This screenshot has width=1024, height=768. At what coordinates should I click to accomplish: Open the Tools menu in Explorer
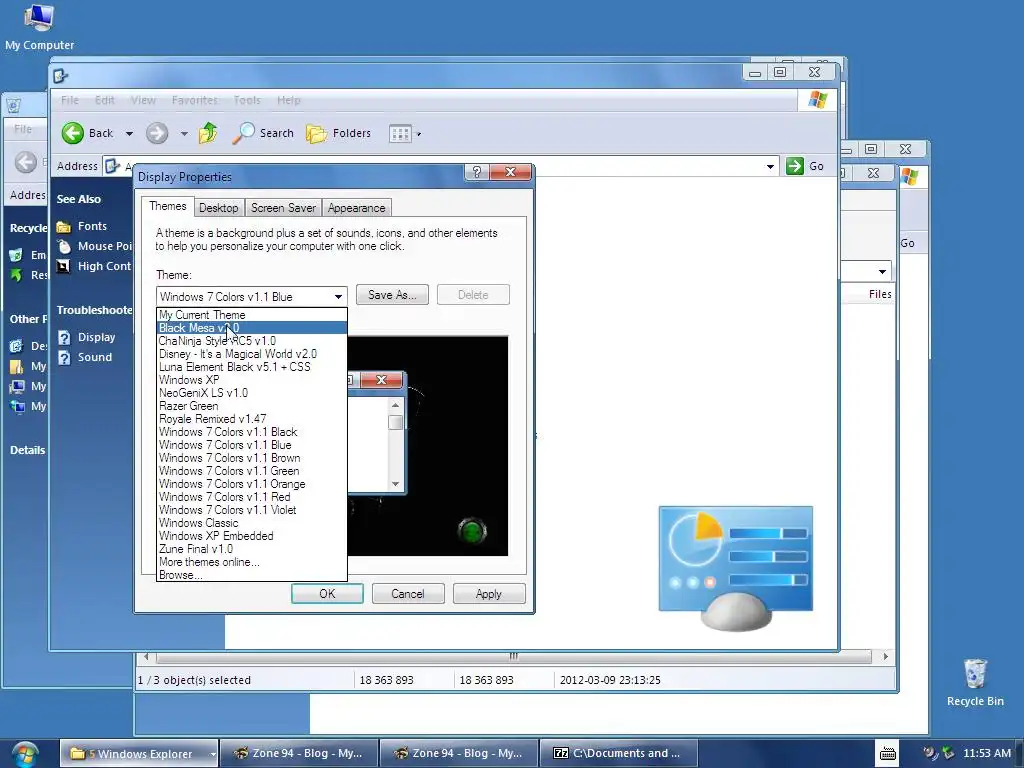coord(247,101)
